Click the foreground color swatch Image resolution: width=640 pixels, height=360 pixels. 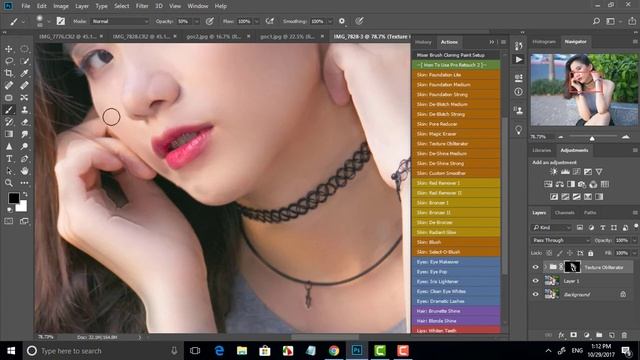point(13,198)
